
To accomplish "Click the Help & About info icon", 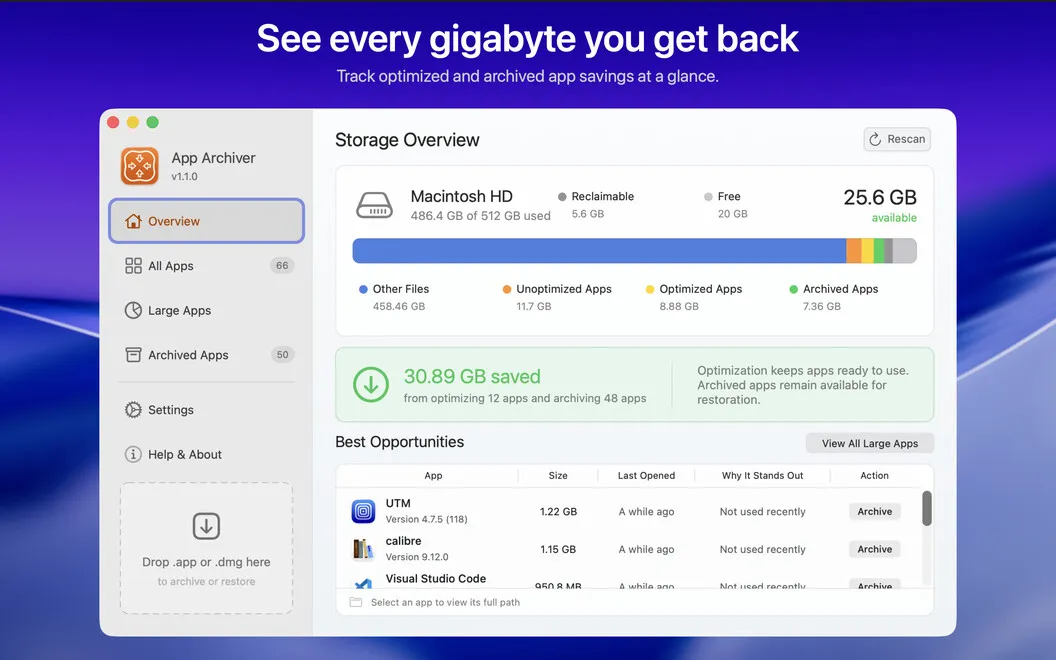I will tap(133, 454).
